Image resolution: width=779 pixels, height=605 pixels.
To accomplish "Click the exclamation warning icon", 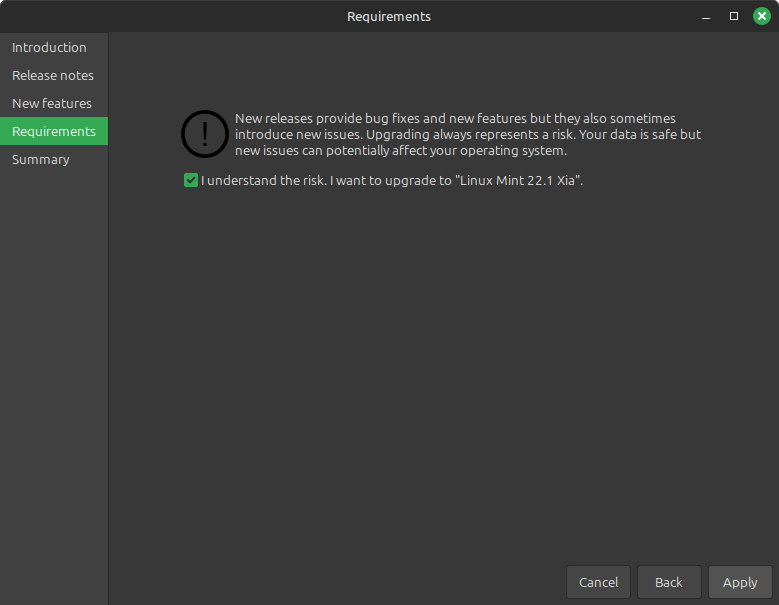I will coord(204,134).
